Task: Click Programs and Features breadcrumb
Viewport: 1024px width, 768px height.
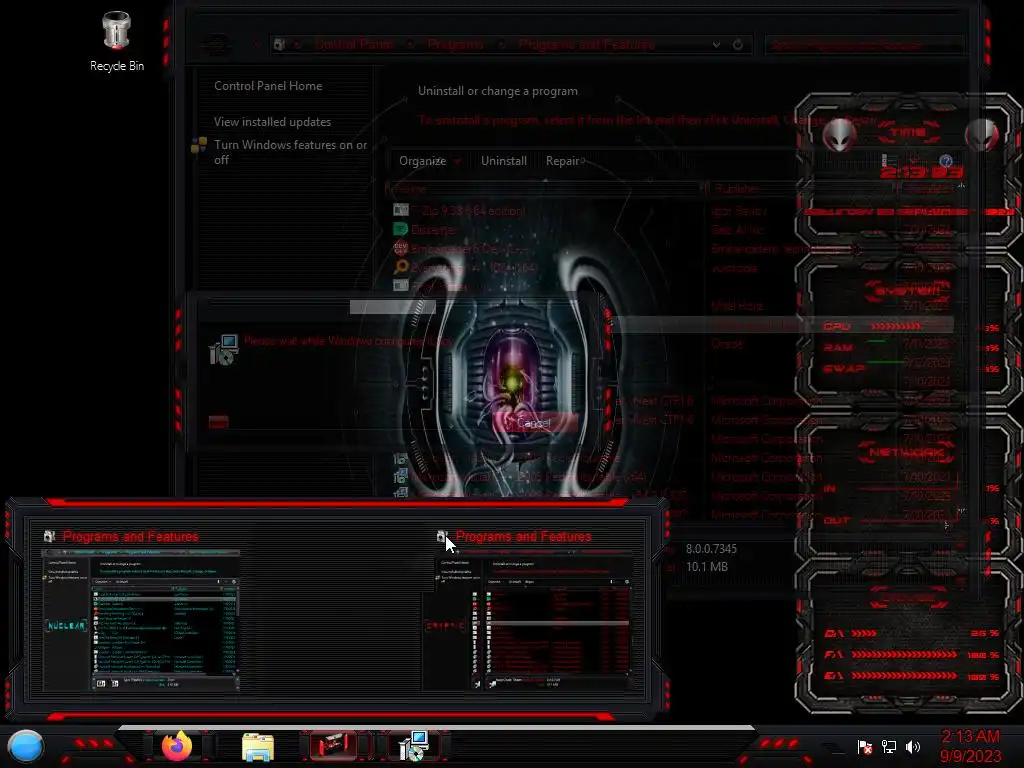Action: pos(586,44)
